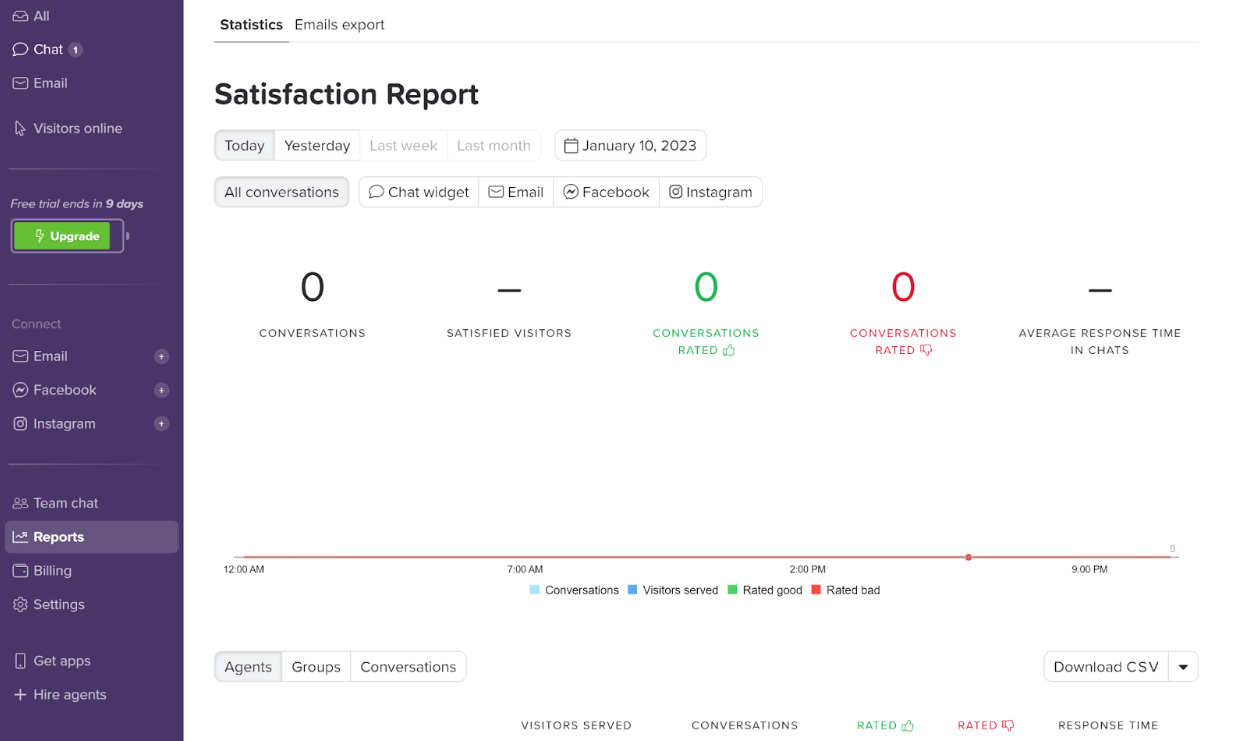Click the green Upgrade button
This screenshot has height=741, width=1241.
pyautogui.click(x=67, y=236)
